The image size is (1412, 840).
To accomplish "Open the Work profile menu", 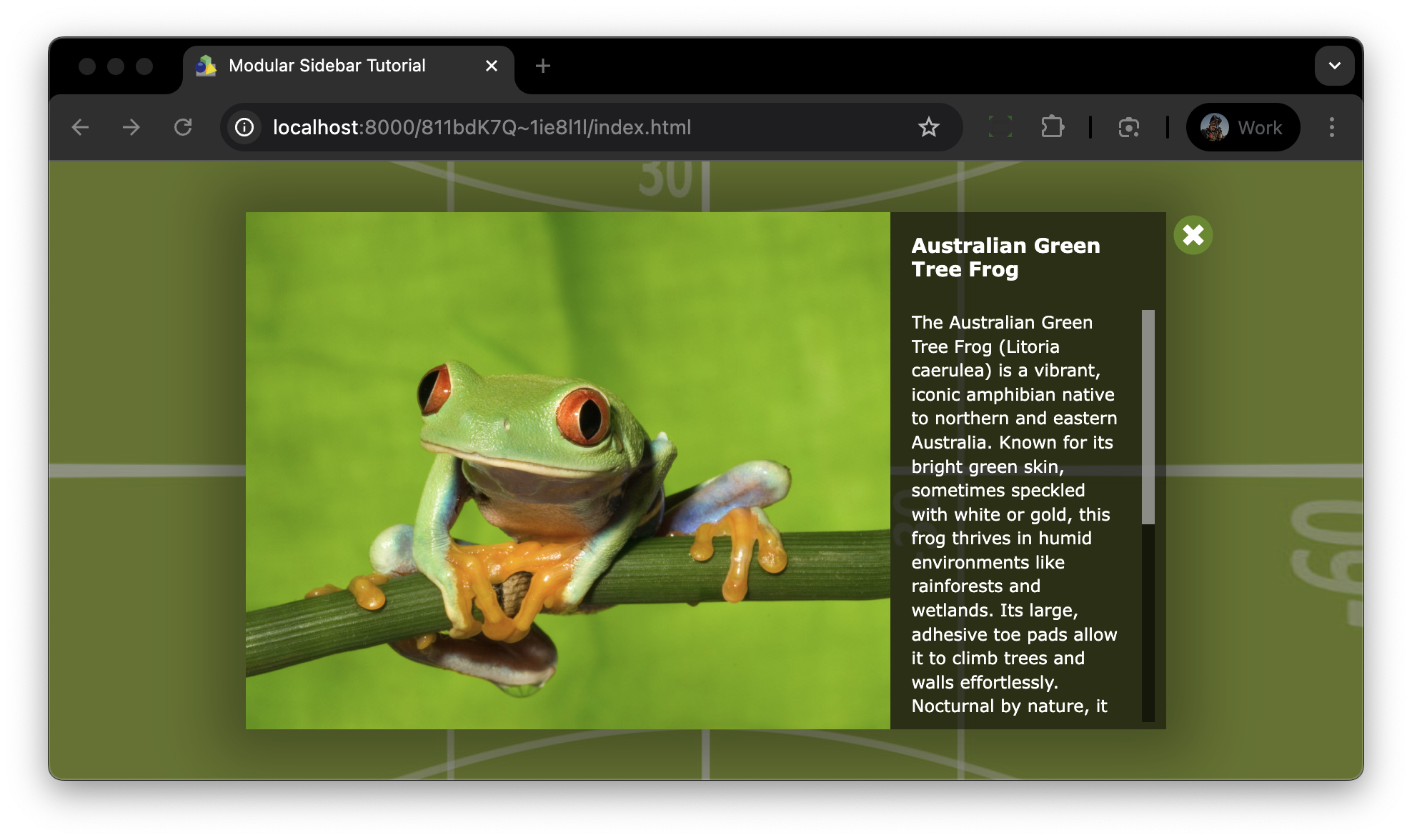I will point(1243,127).
